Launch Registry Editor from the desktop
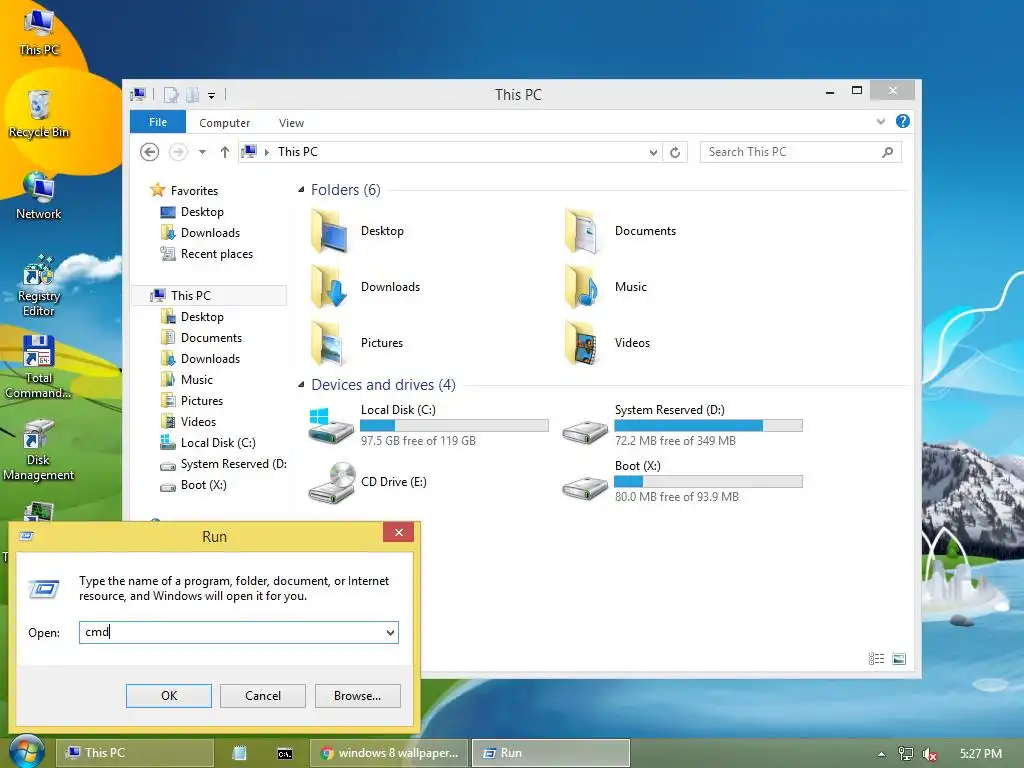 click(39, 286)
